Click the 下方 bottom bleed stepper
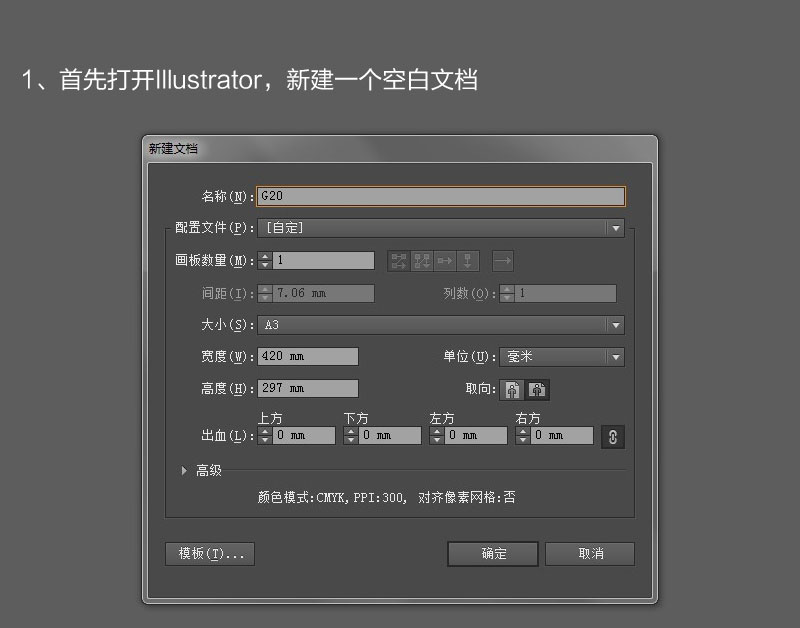This screenshot has width=800, height=628. coord(351,435)
